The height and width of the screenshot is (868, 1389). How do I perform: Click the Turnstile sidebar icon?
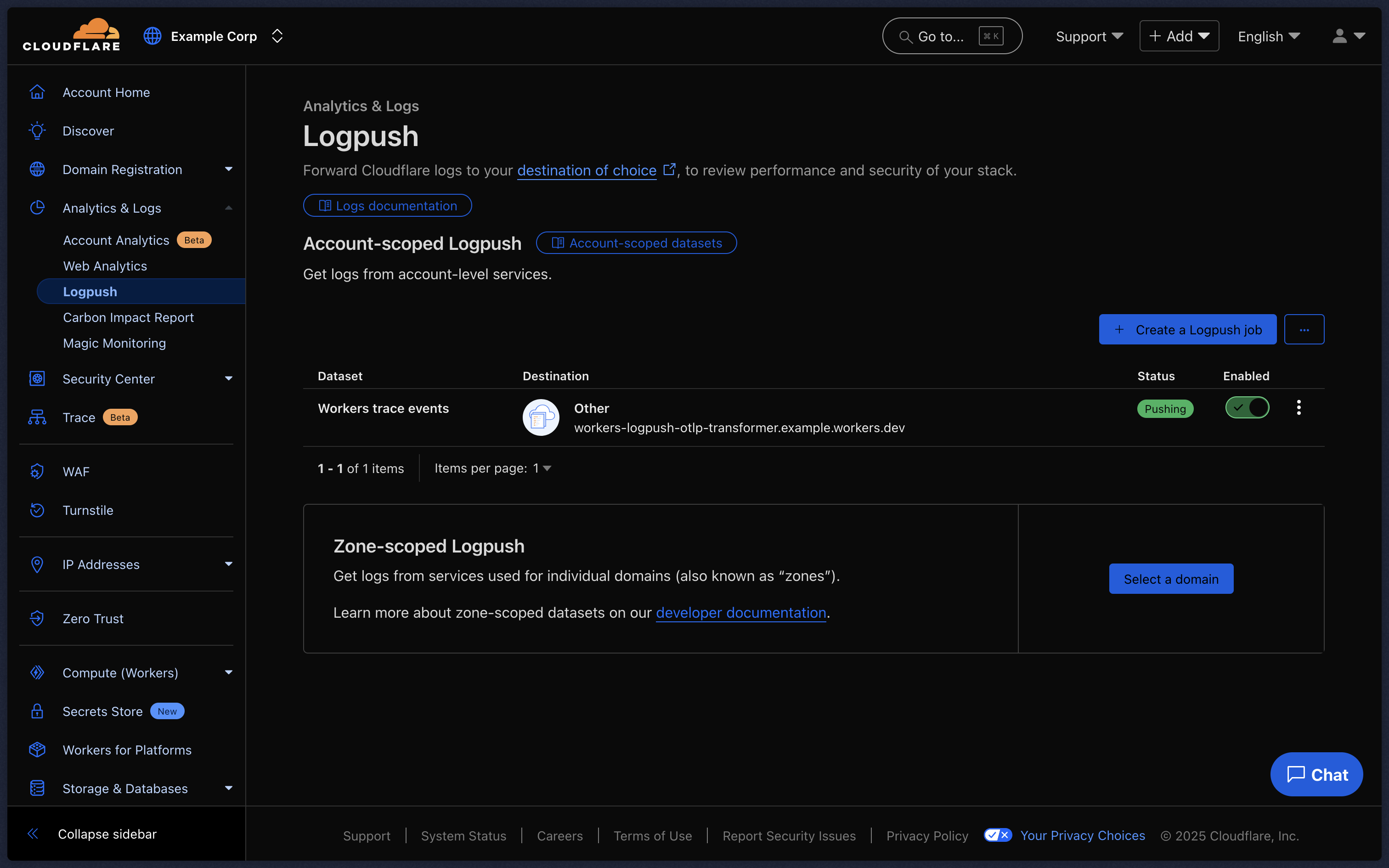37,510
